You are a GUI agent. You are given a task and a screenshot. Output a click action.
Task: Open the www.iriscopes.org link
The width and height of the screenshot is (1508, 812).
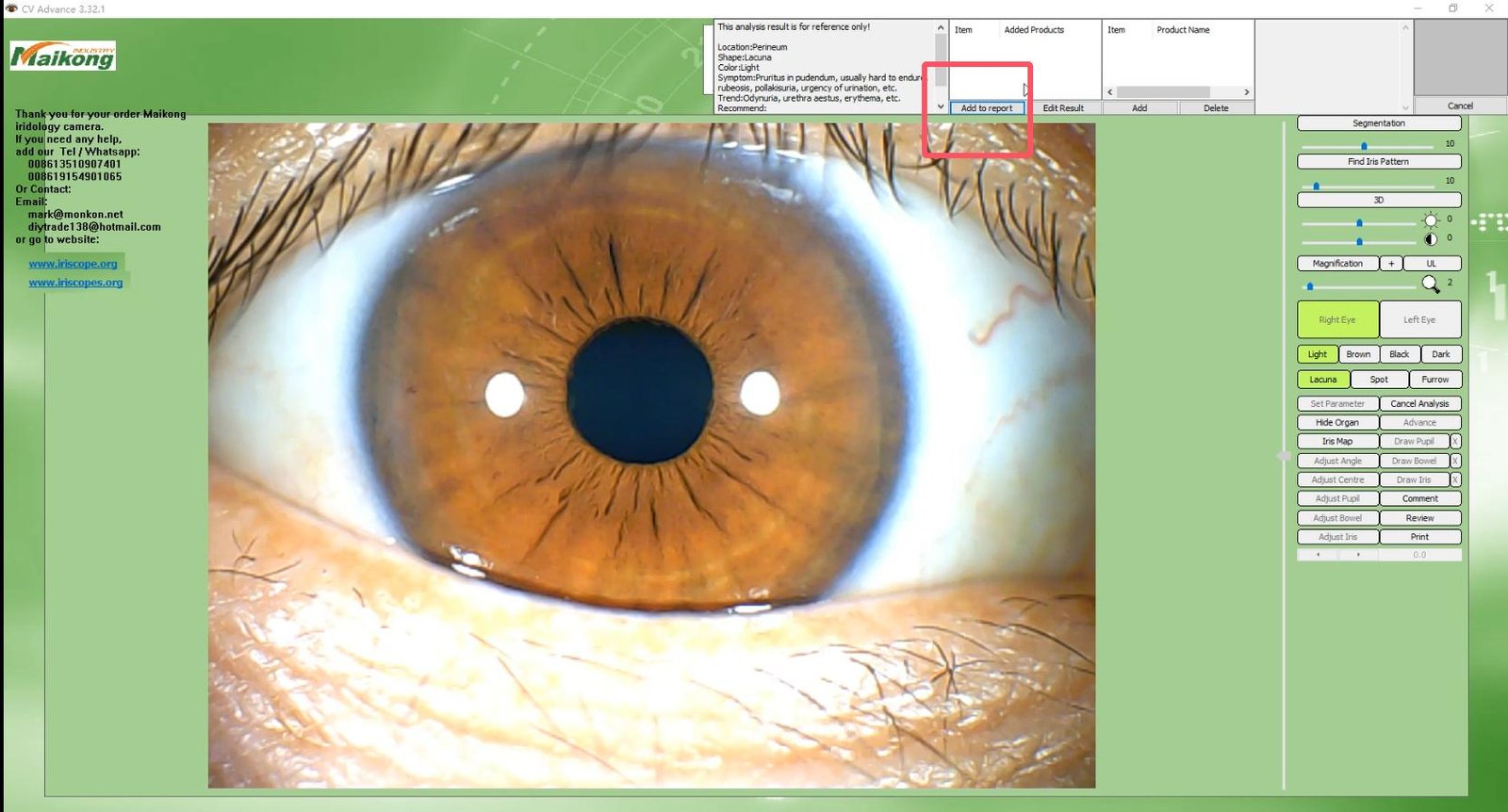tap(75, 283)
